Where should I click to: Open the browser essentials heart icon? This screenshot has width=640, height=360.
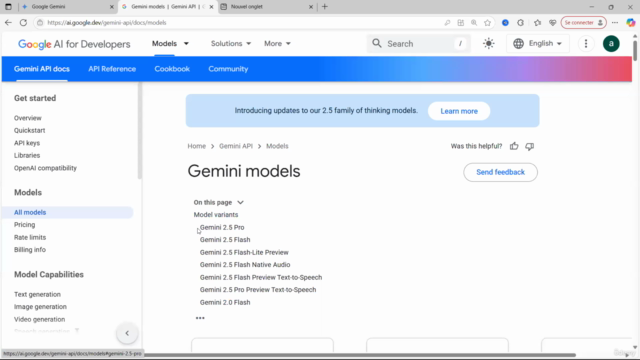tap(553, 23)
